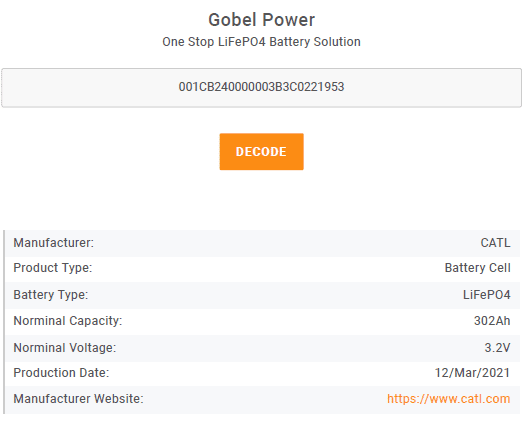
Task: Click the Production Date label
Action: [x=61, y=373]
